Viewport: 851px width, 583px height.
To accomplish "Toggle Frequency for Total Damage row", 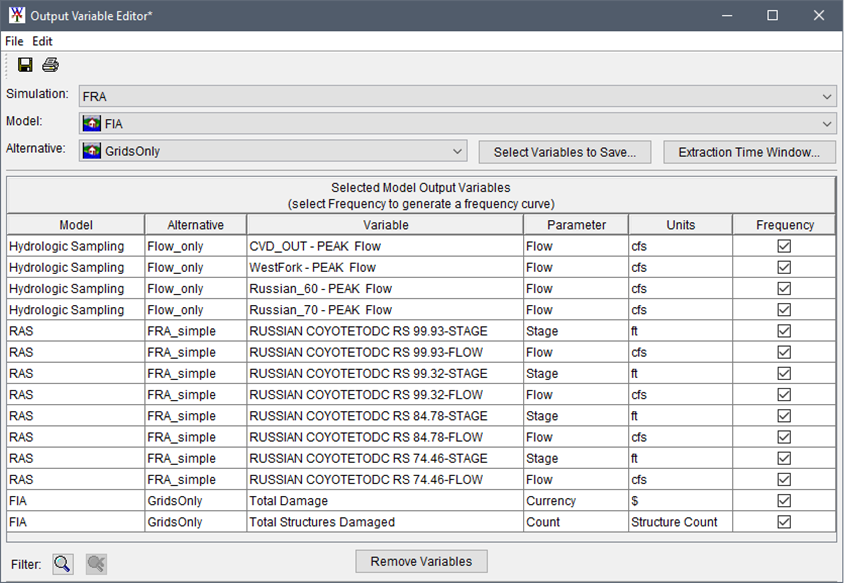I will pos(786,500).
